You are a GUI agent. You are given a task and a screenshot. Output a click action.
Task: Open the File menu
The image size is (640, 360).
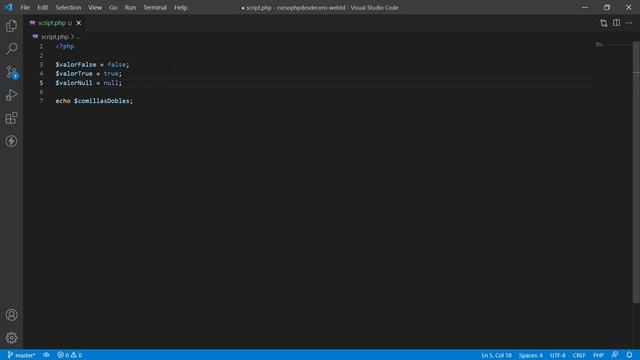(x=25, y=7)
